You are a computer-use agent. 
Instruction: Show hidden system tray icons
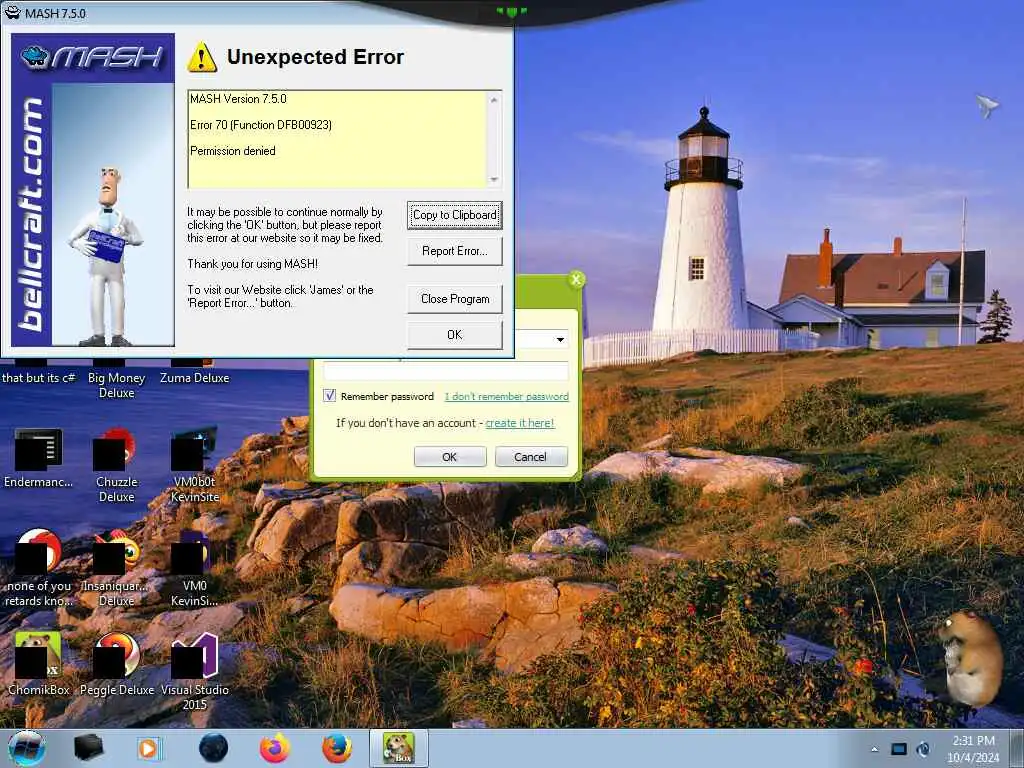(874, 749)
